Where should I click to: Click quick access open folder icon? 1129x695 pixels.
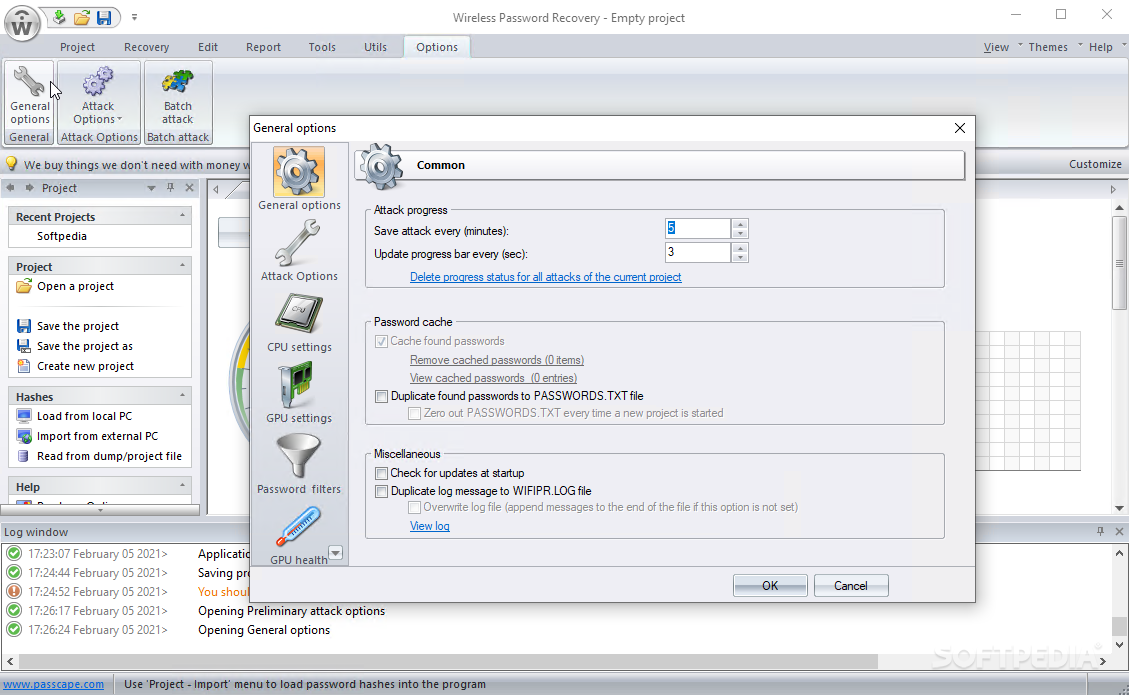pos(82,17)
